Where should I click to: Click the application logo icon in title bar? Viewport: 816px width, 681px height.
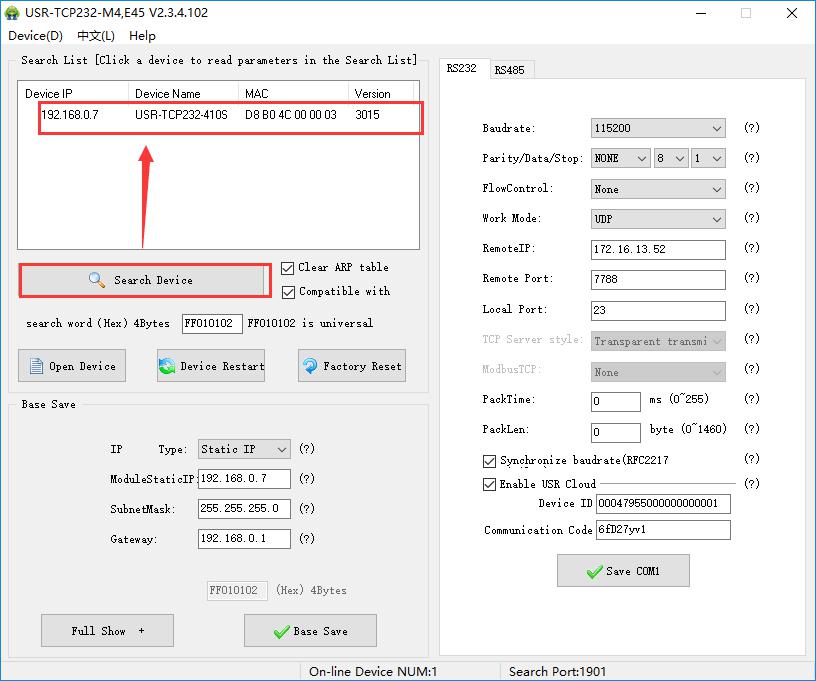(11, 12)
